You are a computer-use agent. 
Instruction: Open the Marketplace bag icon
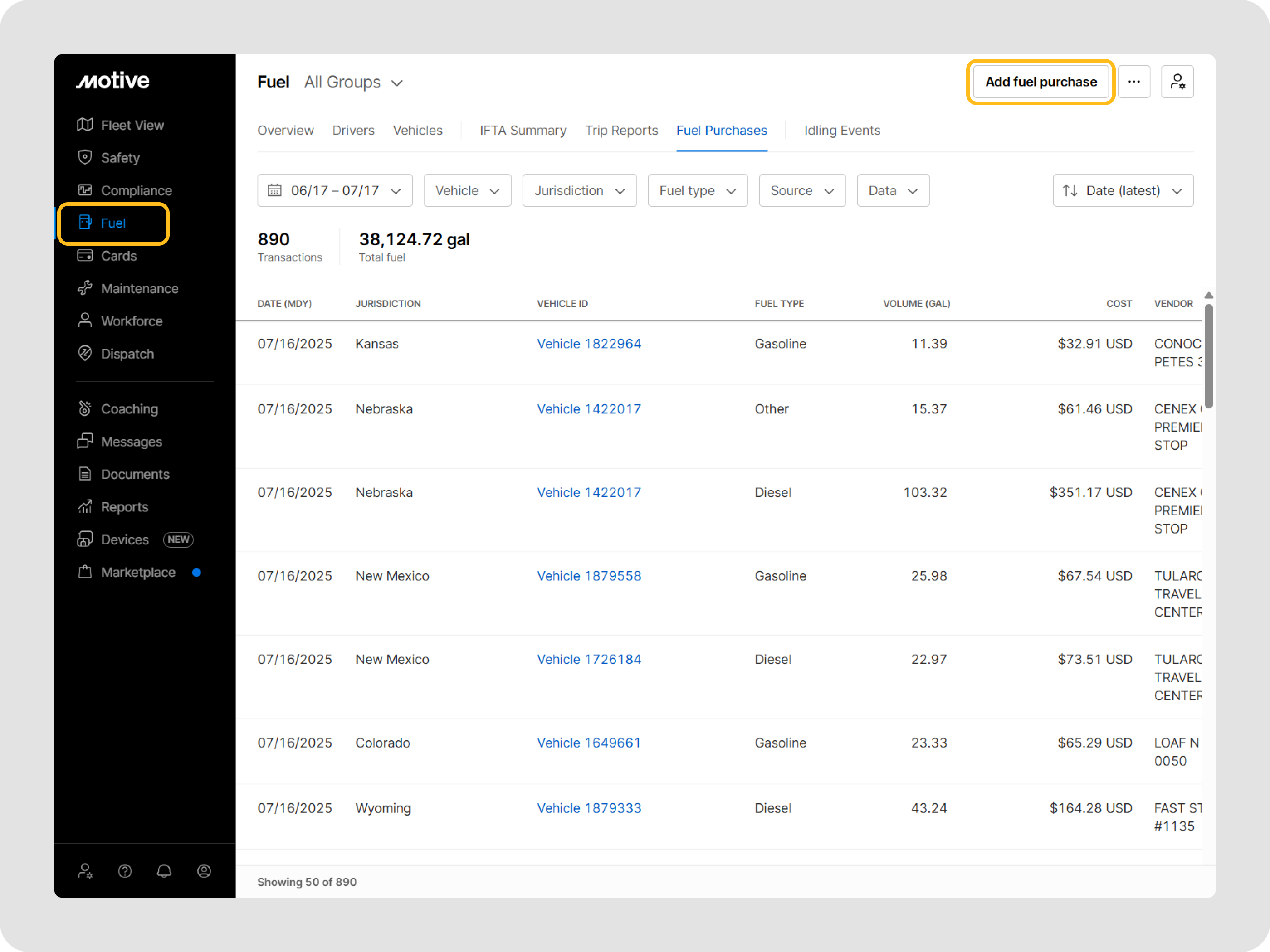click(x=85, y=572)
